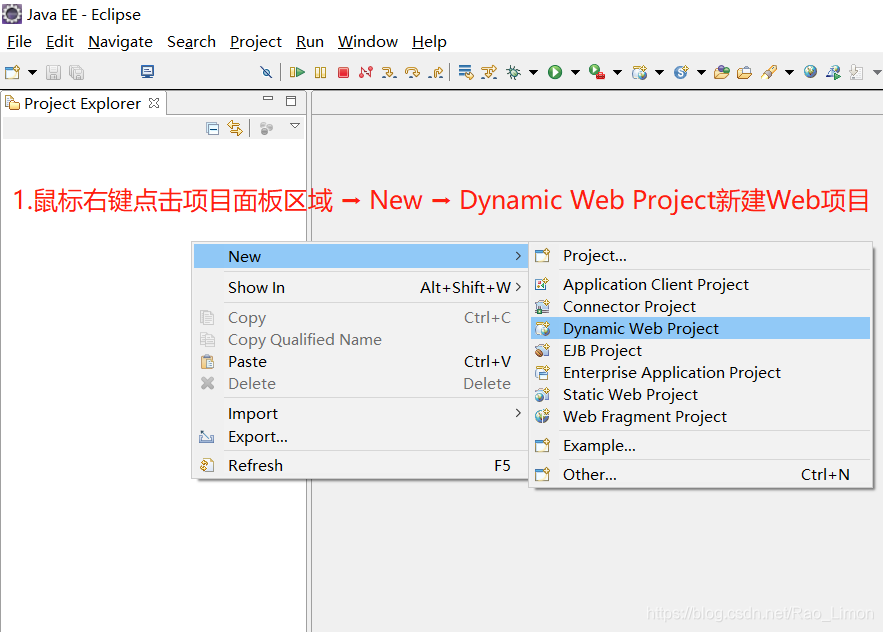Expand the Import submenu
The width and height of the screenshot is (883, 632).
(x=361, y=413)
